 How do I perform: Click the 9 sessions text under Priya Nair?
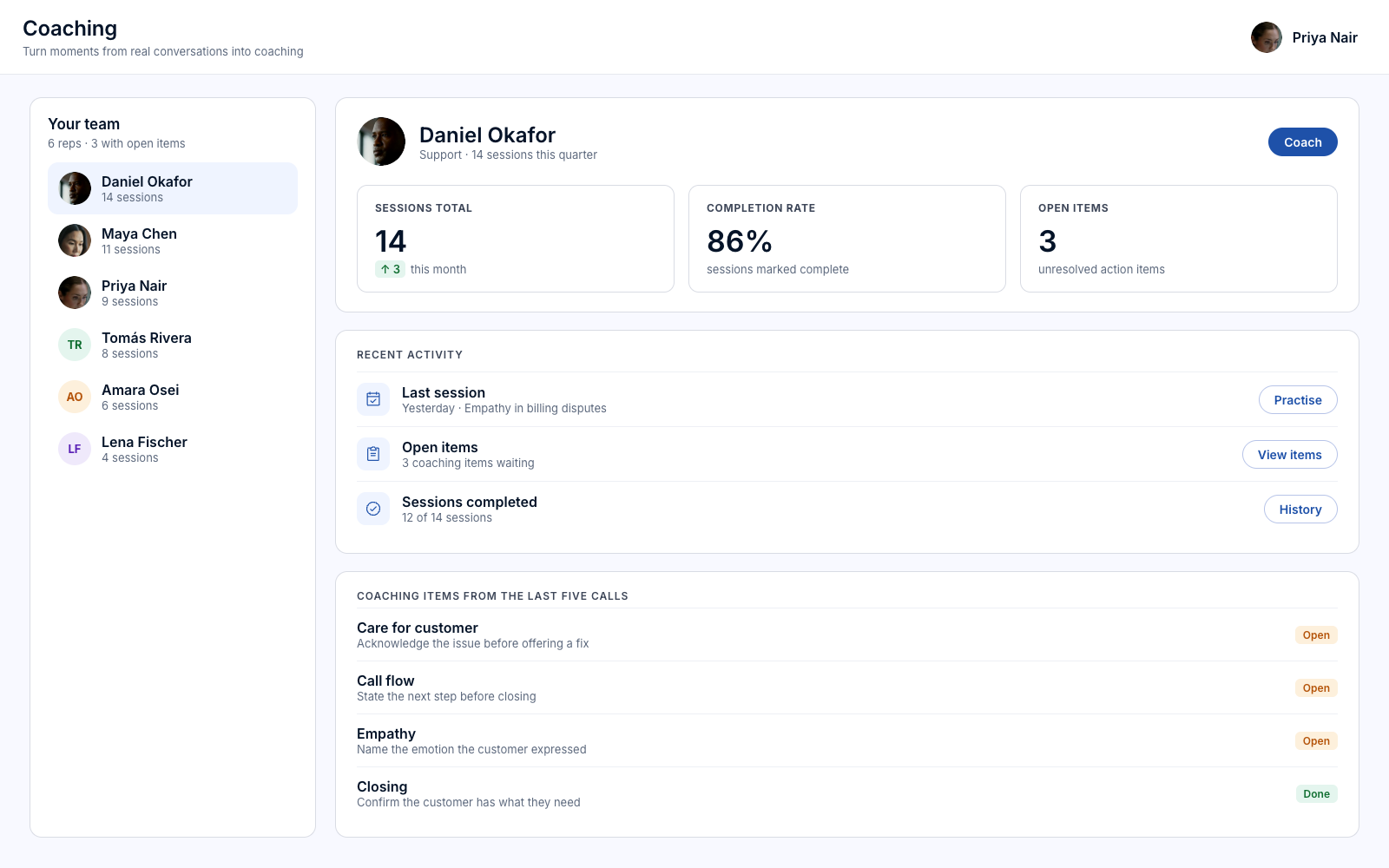coord(130,302)
